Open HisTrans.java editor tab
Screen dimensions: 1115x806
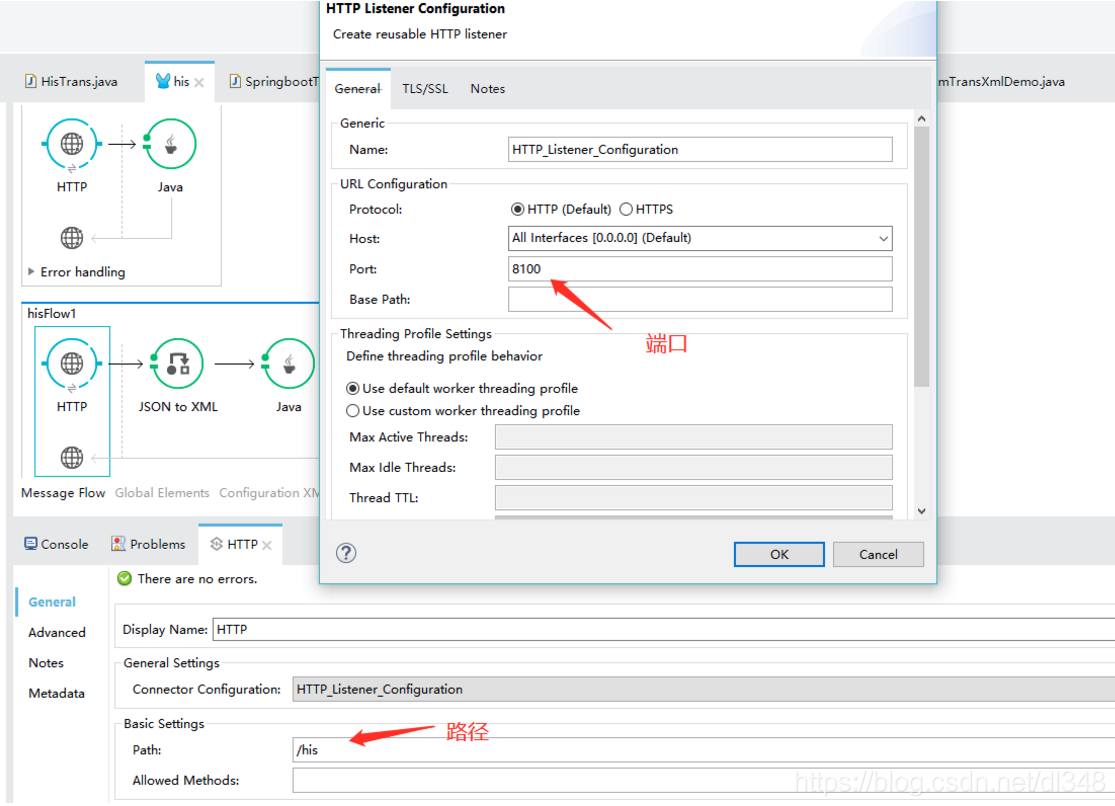click(x=72, y=81)
